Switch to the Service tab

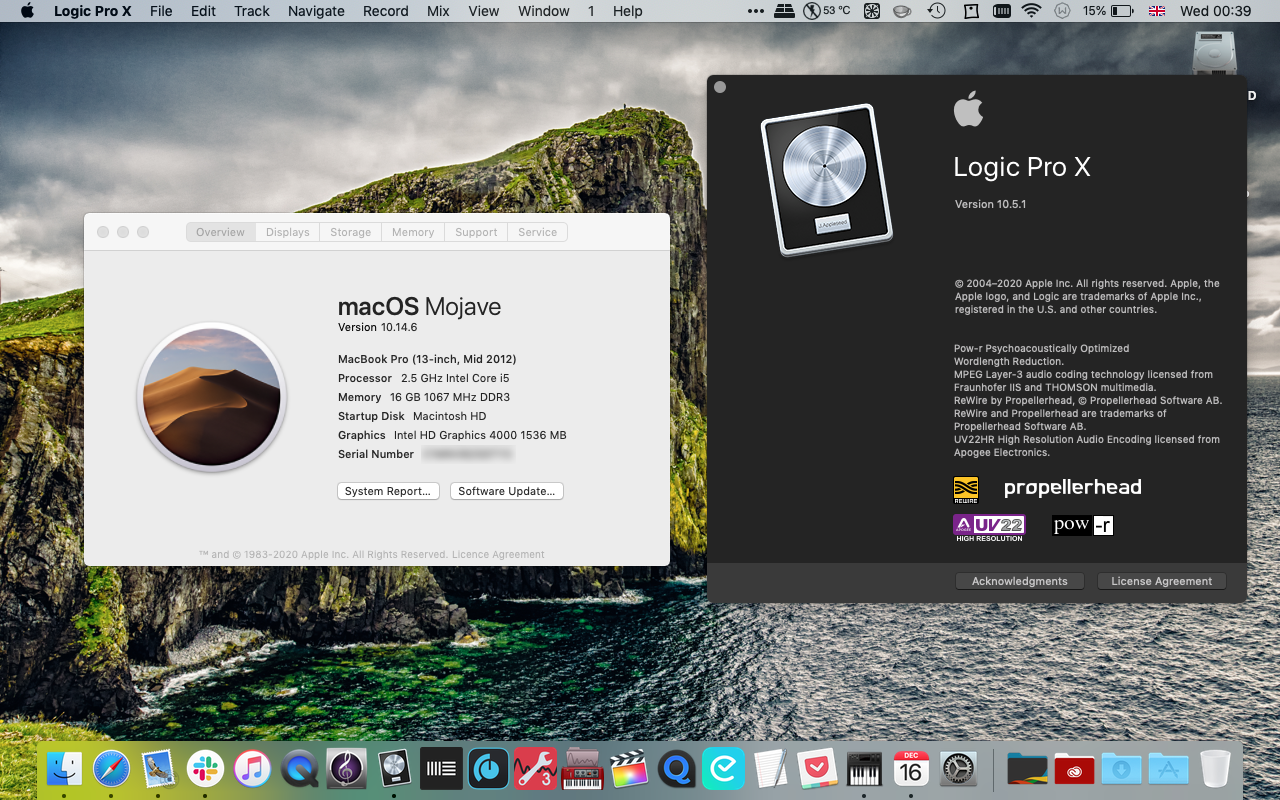[538, 232]
